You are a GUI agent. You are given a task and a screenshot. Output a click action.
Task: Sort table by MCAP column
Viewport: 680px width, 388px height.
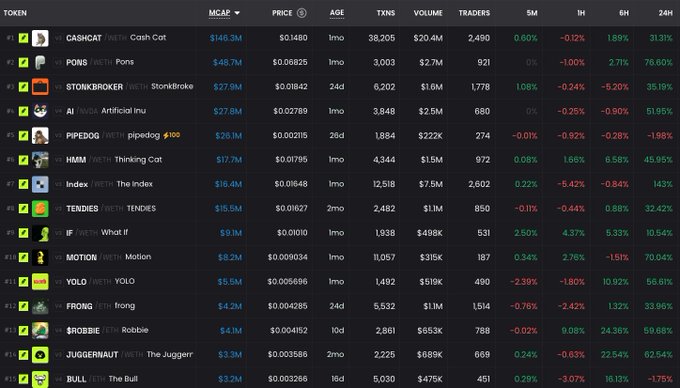219,13
